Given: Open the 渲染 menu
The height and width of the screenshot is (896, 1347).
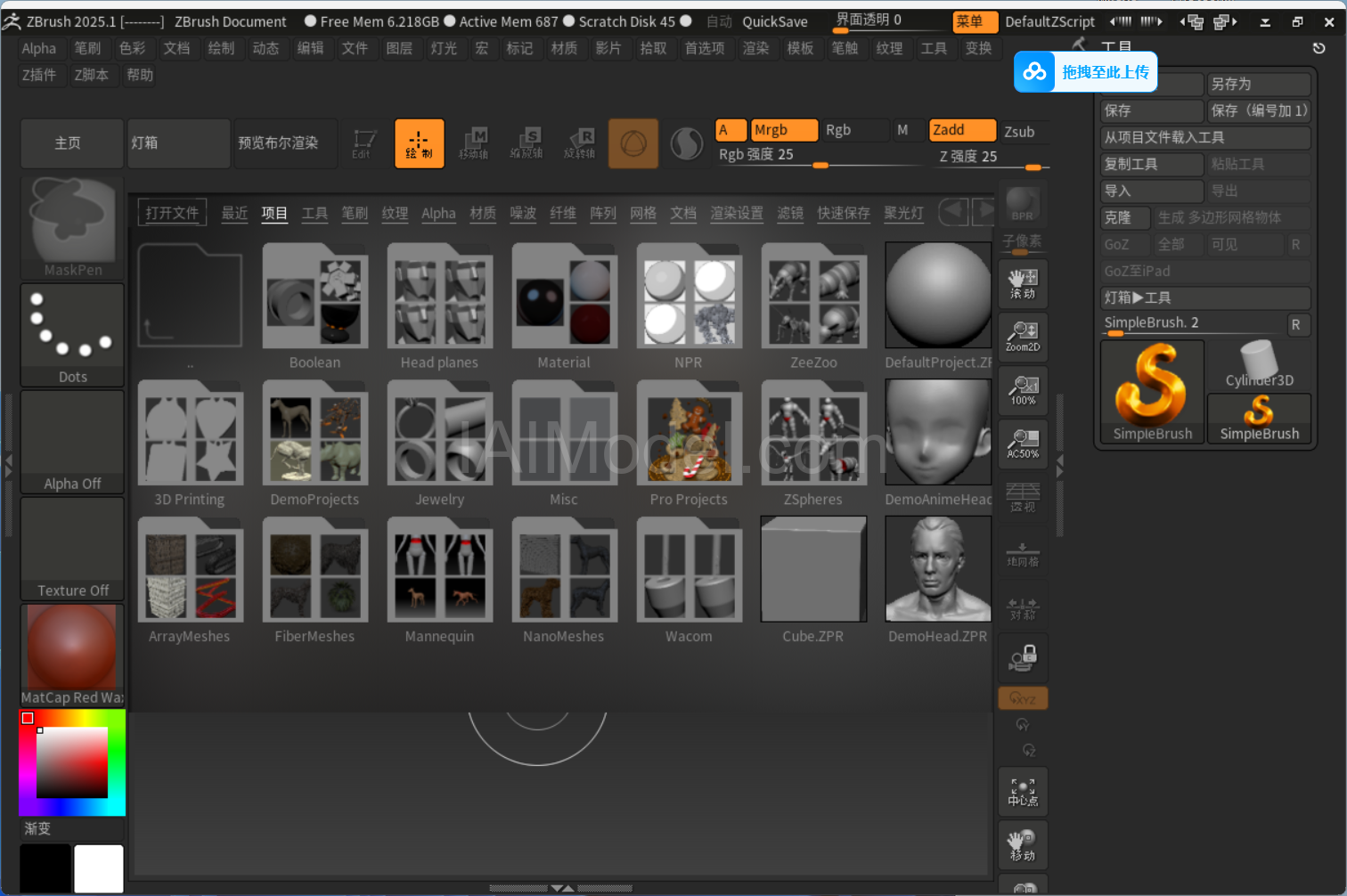Looking at the screenshot, I should 755,48.
